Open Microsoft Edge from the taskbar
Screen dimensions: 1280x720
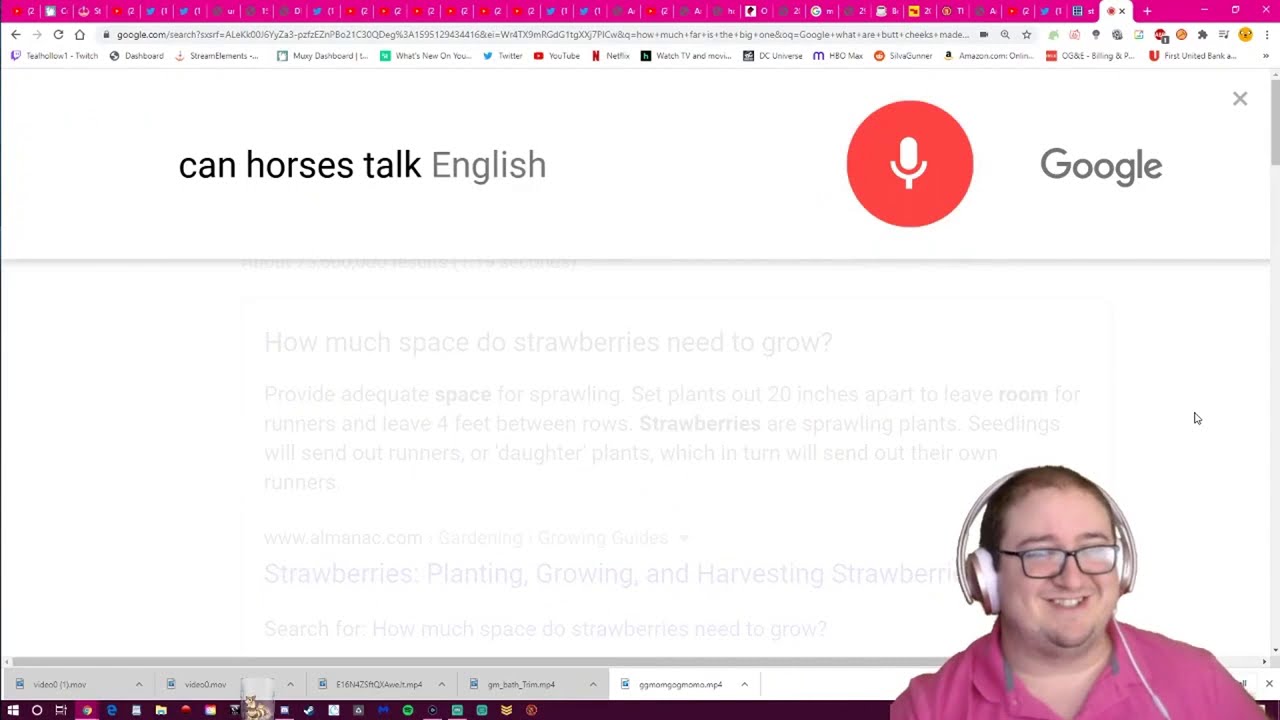pyautogui.click(x=111, y=710)
